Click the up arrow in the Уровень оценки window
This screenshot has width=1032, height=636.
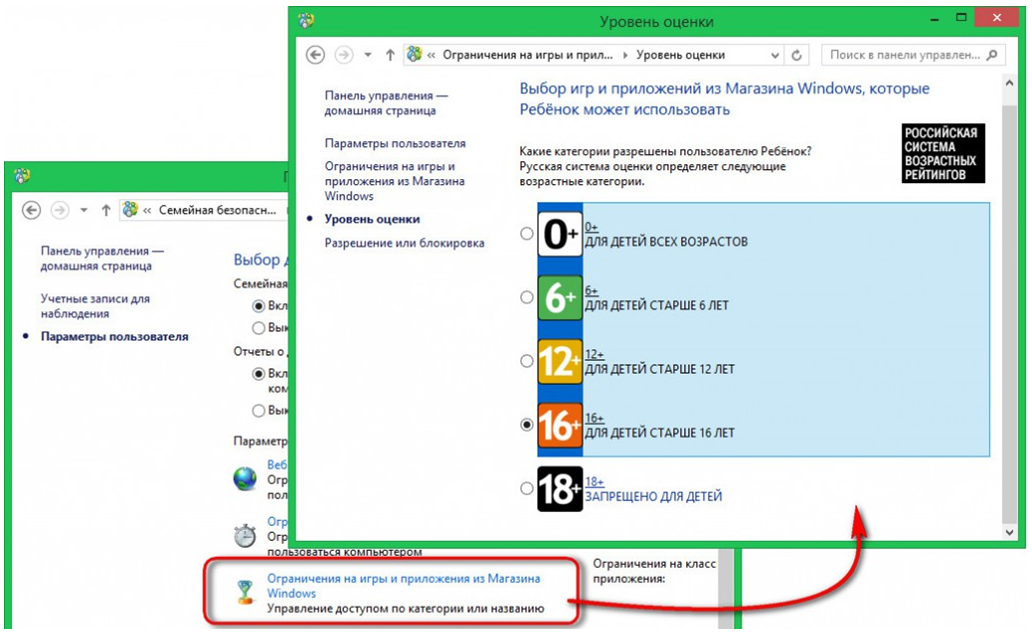[x=390, y=55]
